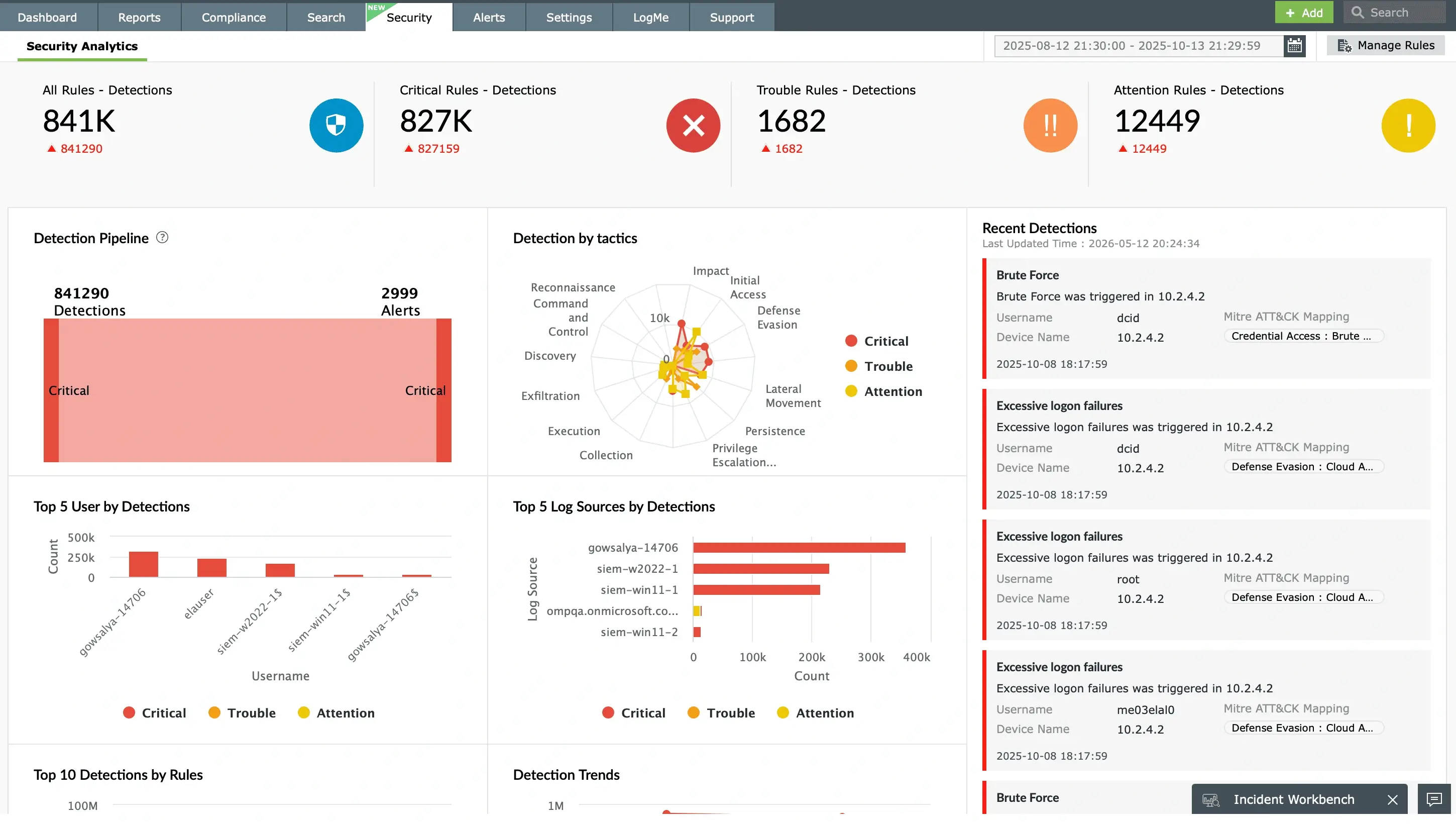Click the elauser bar in user chart
The image size is (1456, 824).
point(211,568)
